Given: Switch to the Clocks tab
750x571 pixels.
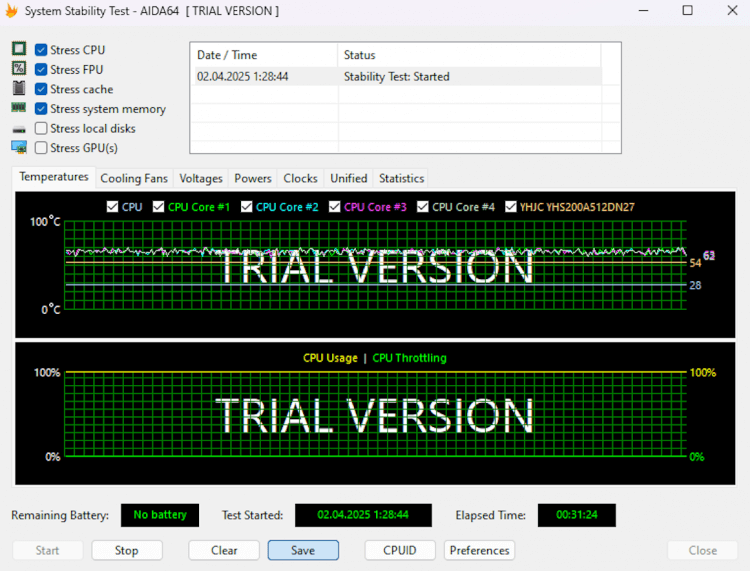Looking at the screenshot, I should [x=300, y=178].
